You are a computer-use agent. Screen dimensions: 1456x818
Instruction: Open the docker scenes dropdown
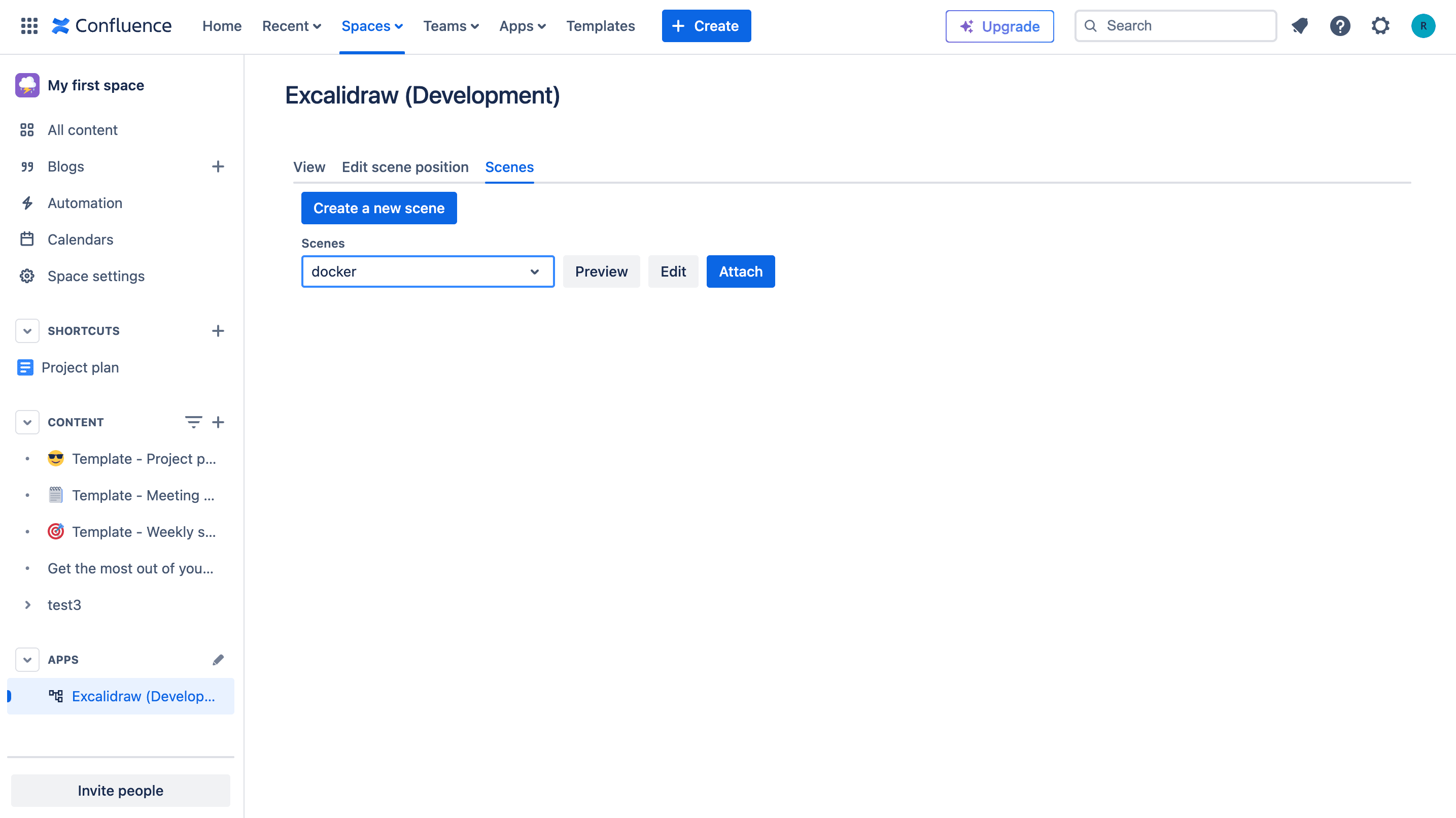(428, 271)
